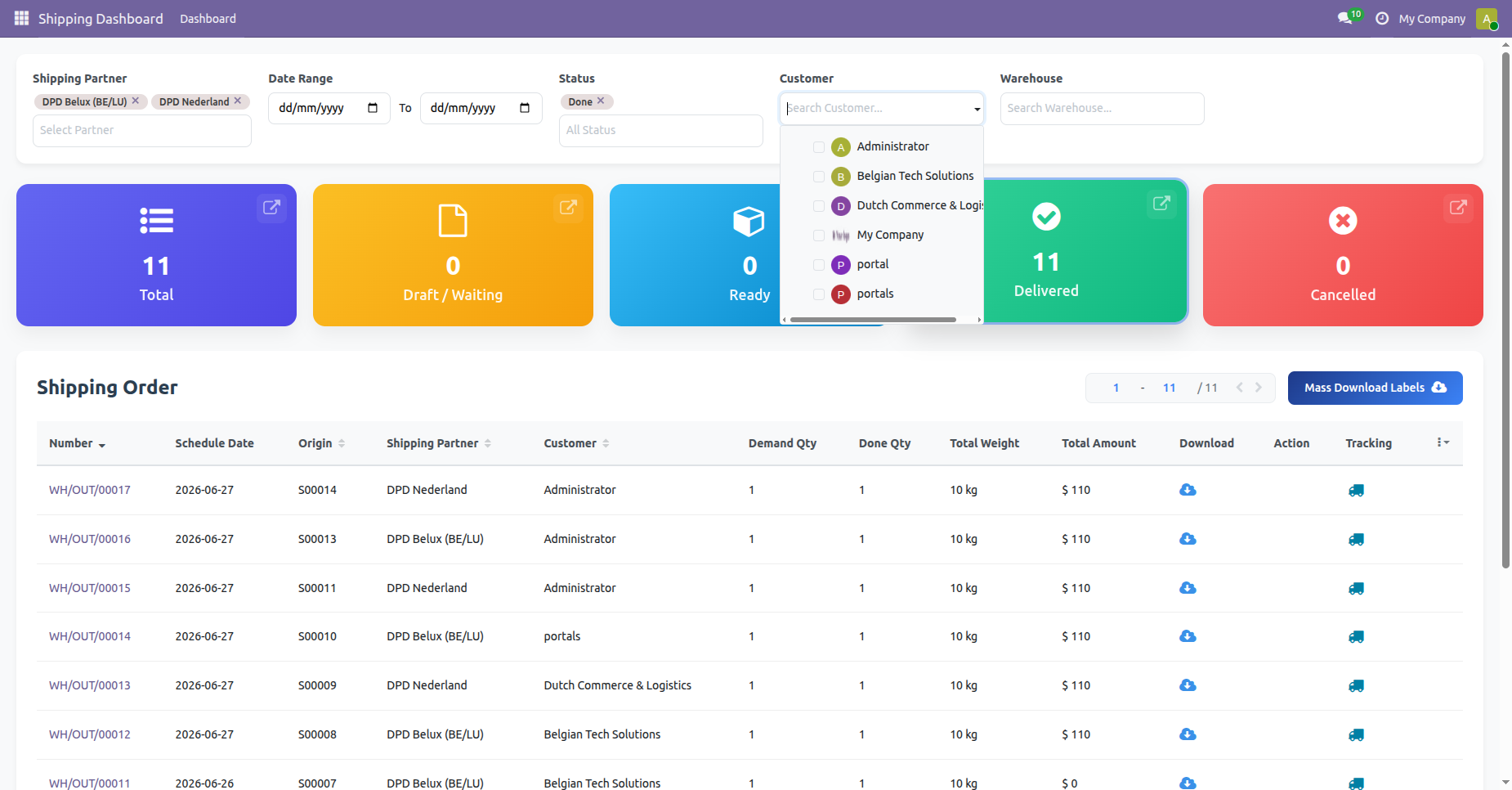Open the optional columns toggle in the table header
Screen dimensions: 1512x790
[x=1443, y=442]
